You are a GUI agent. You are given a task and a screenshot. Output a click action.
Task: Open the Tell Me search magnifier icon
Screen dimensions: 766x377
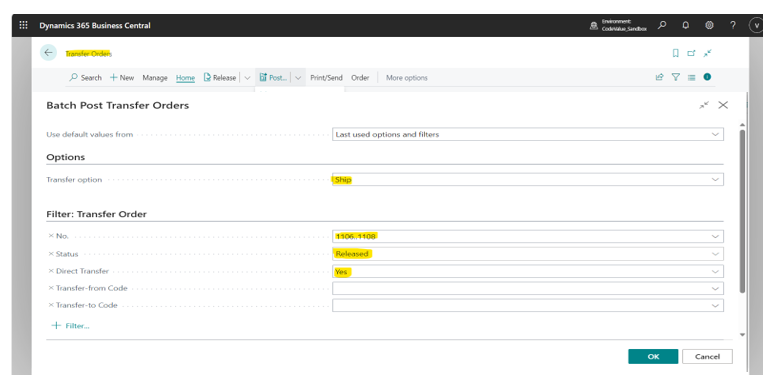click(662, 25)
